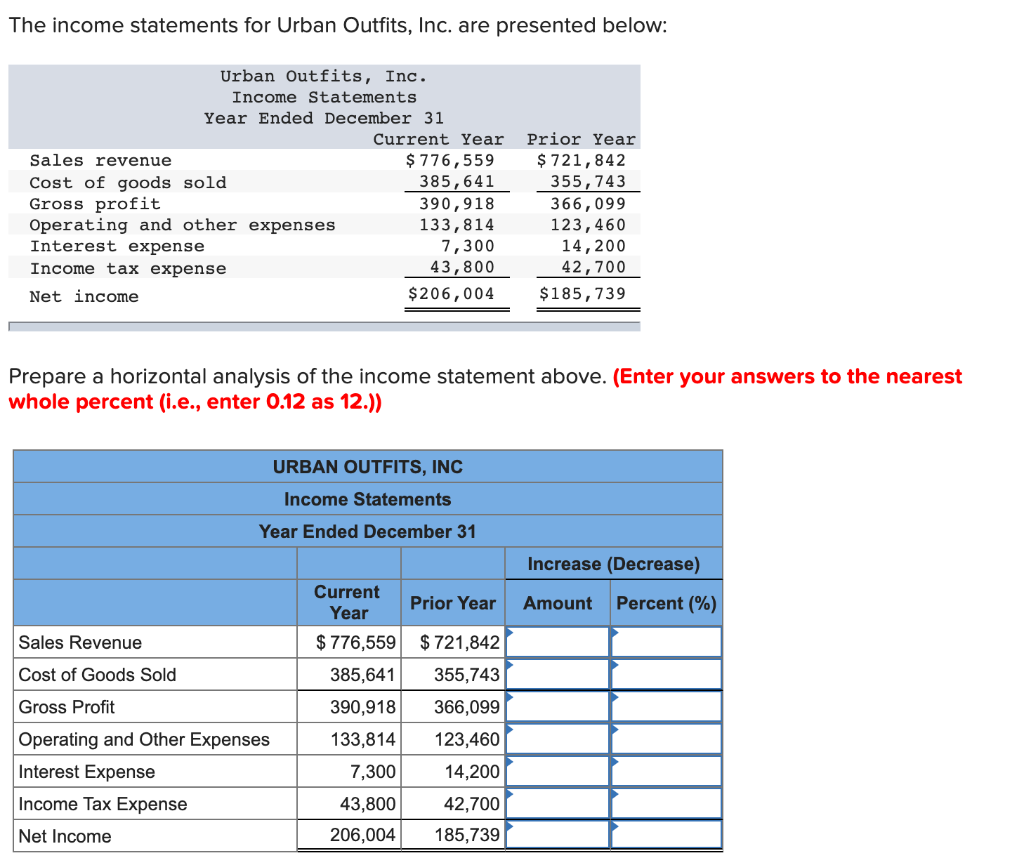The width and height of the screenshot is (1024, 858).
Task: Select the Cost of Goods Sold Amount field
Action: pos(558,674)
